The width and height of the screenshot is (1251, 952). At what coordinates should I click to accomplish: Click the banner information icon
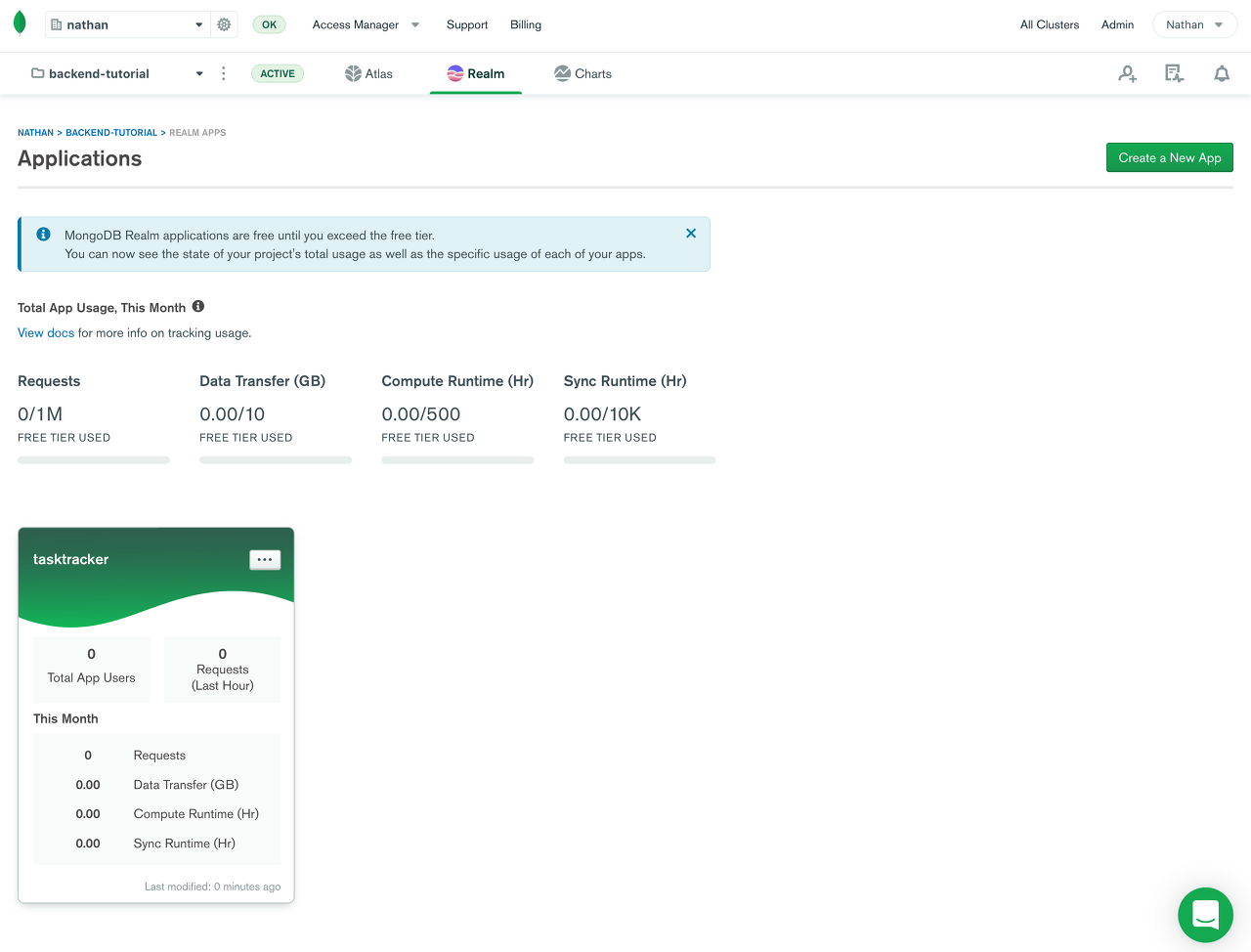[x=43, y=235]
